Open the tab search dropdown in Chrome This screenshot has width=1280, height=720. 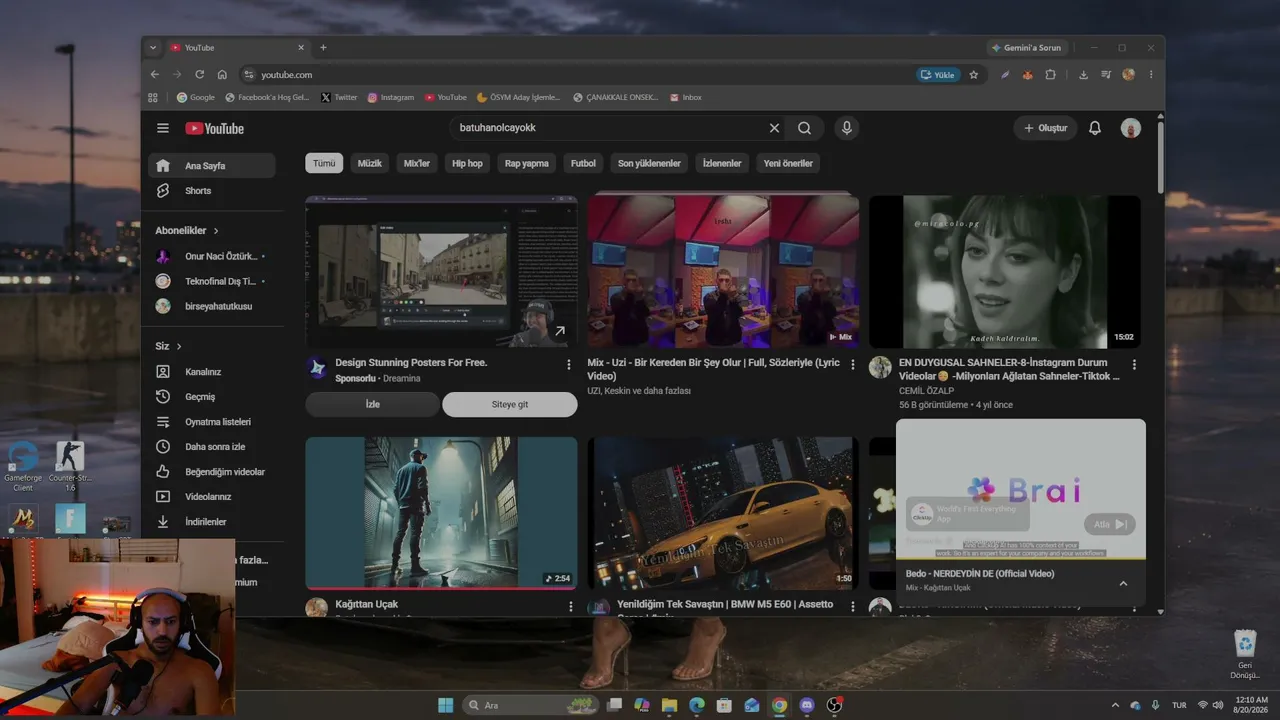click(153, 47)
